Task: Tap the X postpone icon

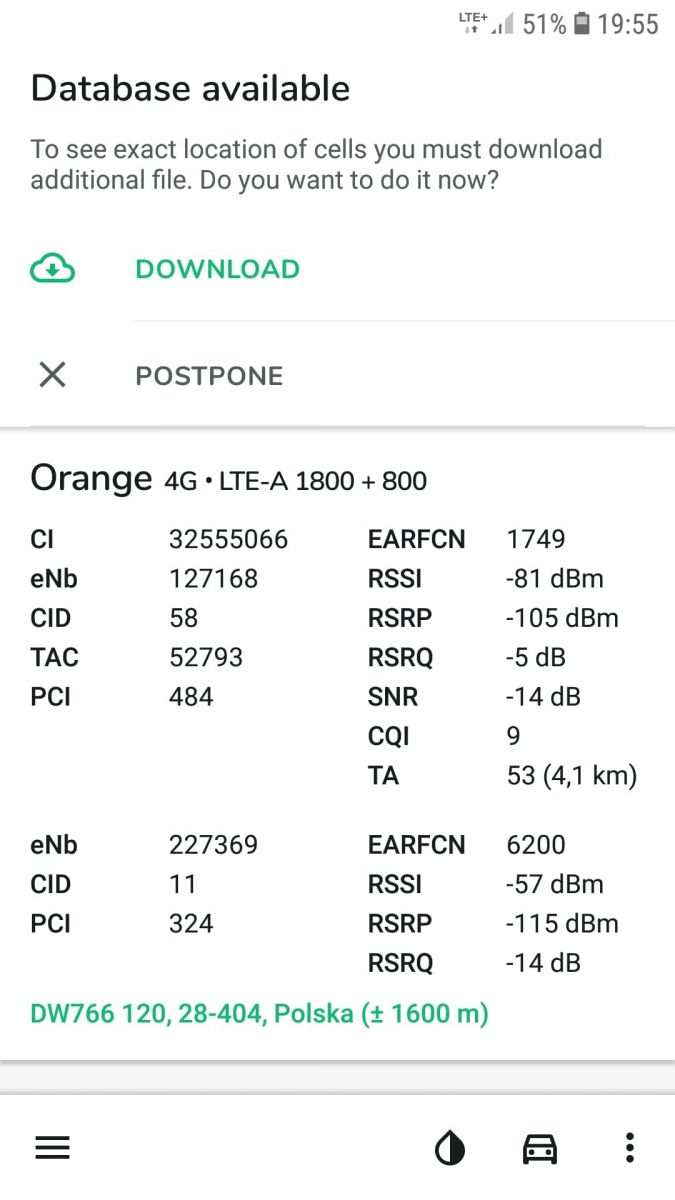Action: [52, 375]
